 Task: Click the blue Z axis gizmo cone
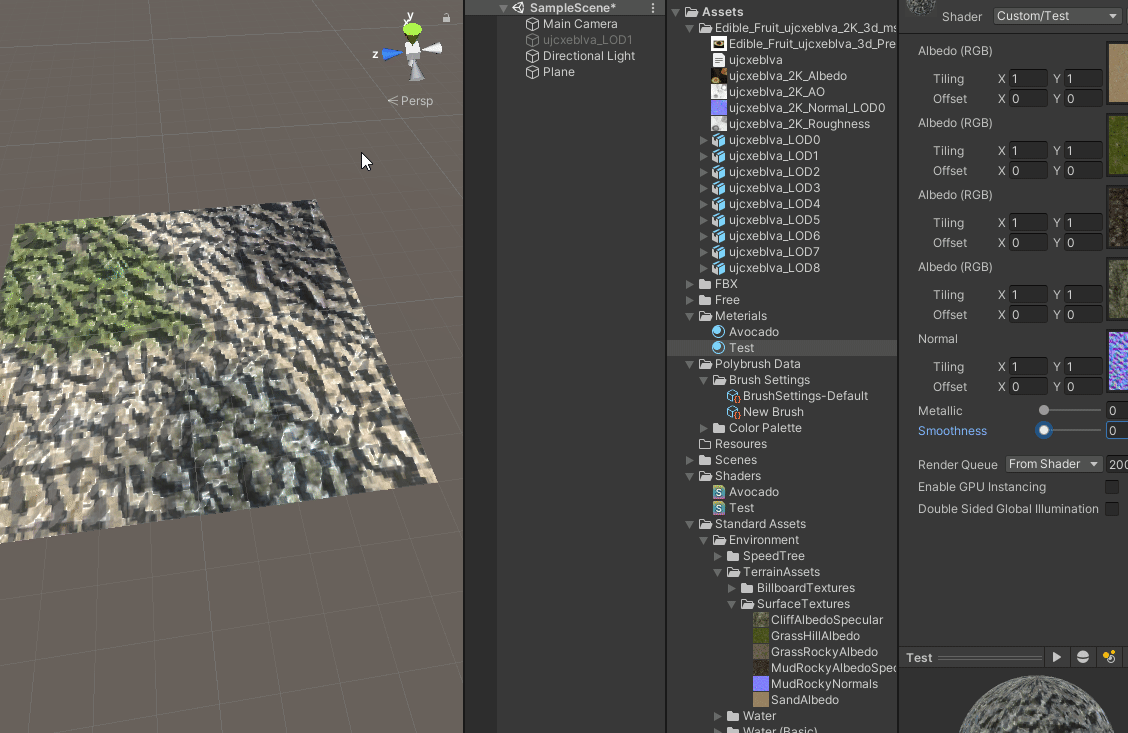392,53
